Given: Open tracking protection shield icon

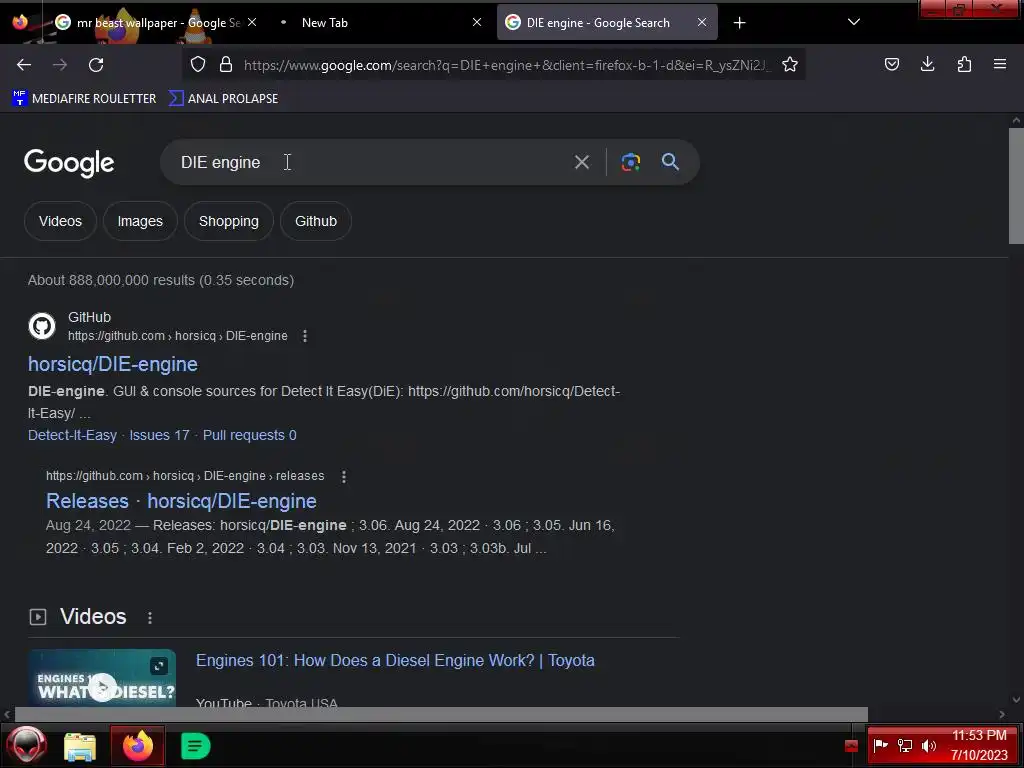Looking at the screenshot, I should point(198,64).
